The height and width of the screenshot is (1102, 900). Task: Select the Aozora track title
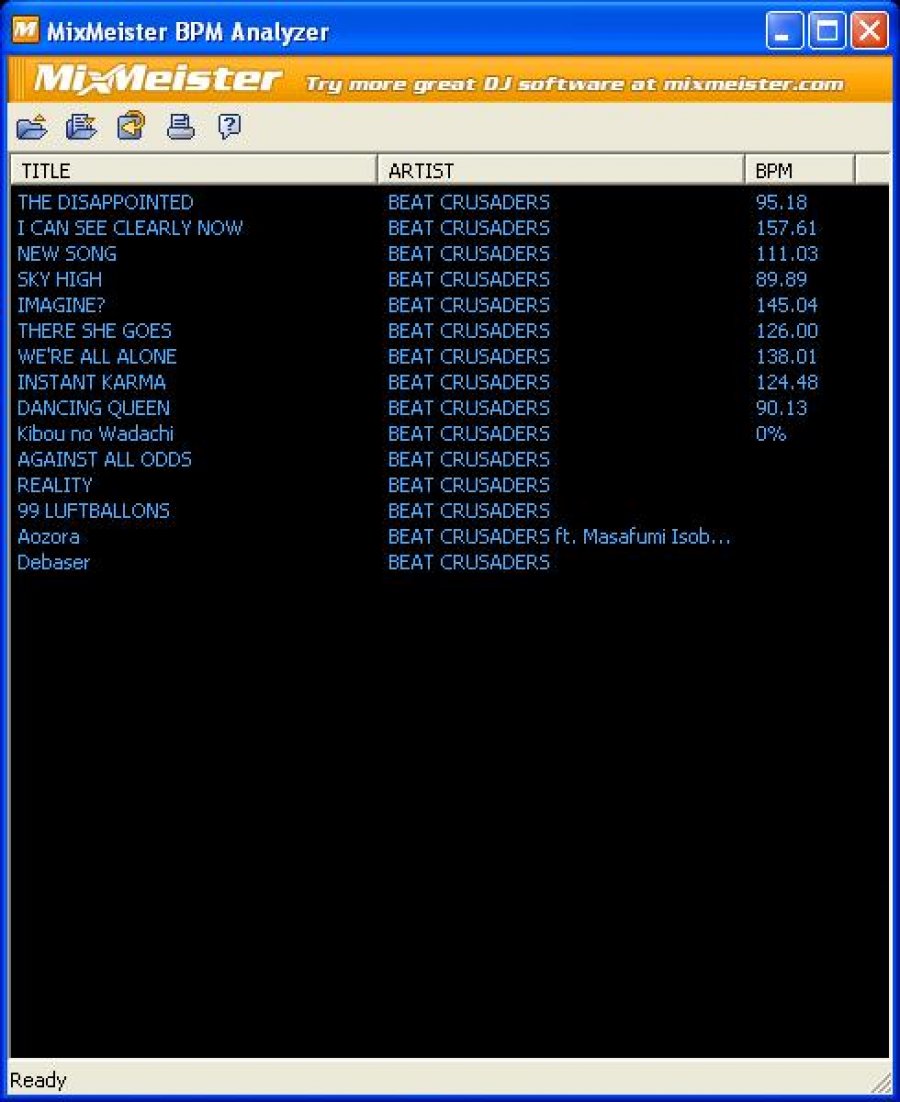(48, 537)
